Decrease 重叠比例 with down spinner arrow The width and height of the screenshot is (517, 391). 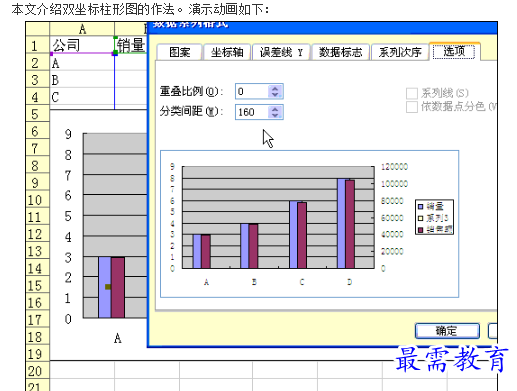(x=275, y=95)
